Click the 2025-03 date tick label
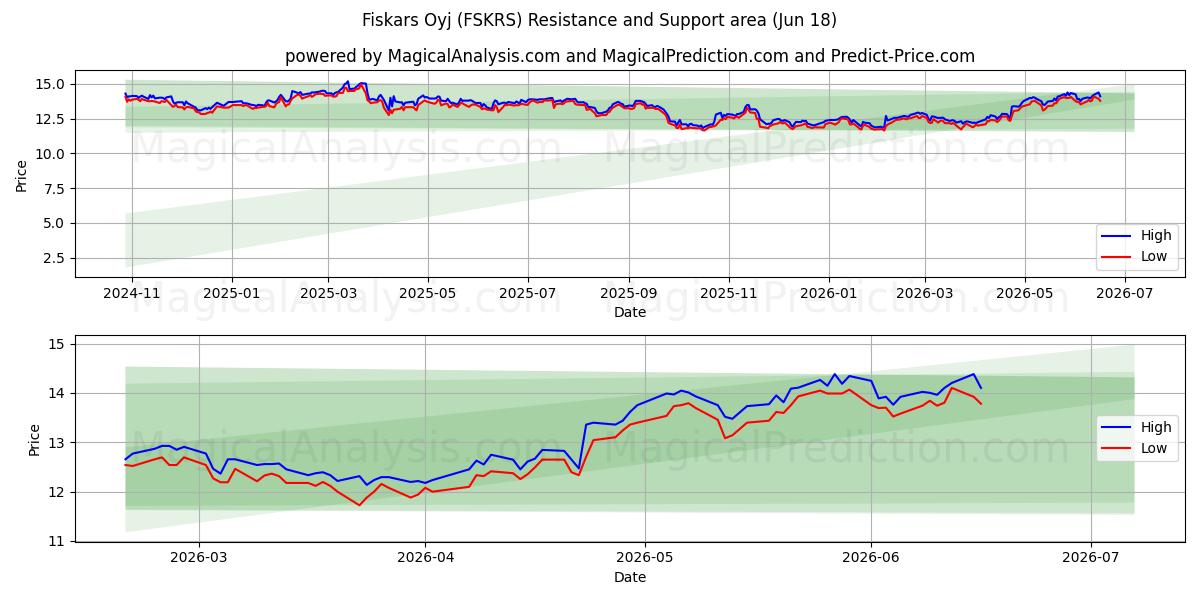 (x=328, y=293)
